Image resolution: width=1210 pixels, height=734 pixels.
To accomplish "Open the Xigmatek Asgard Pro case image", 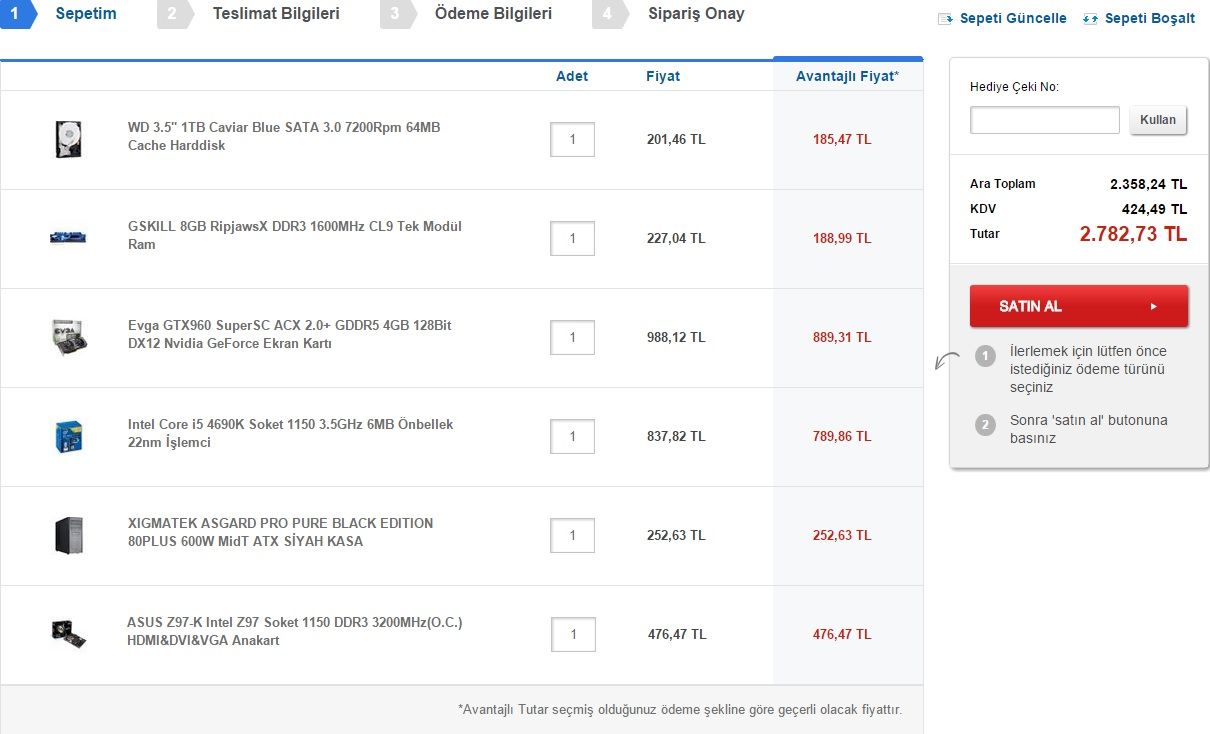I will point(68,535).
